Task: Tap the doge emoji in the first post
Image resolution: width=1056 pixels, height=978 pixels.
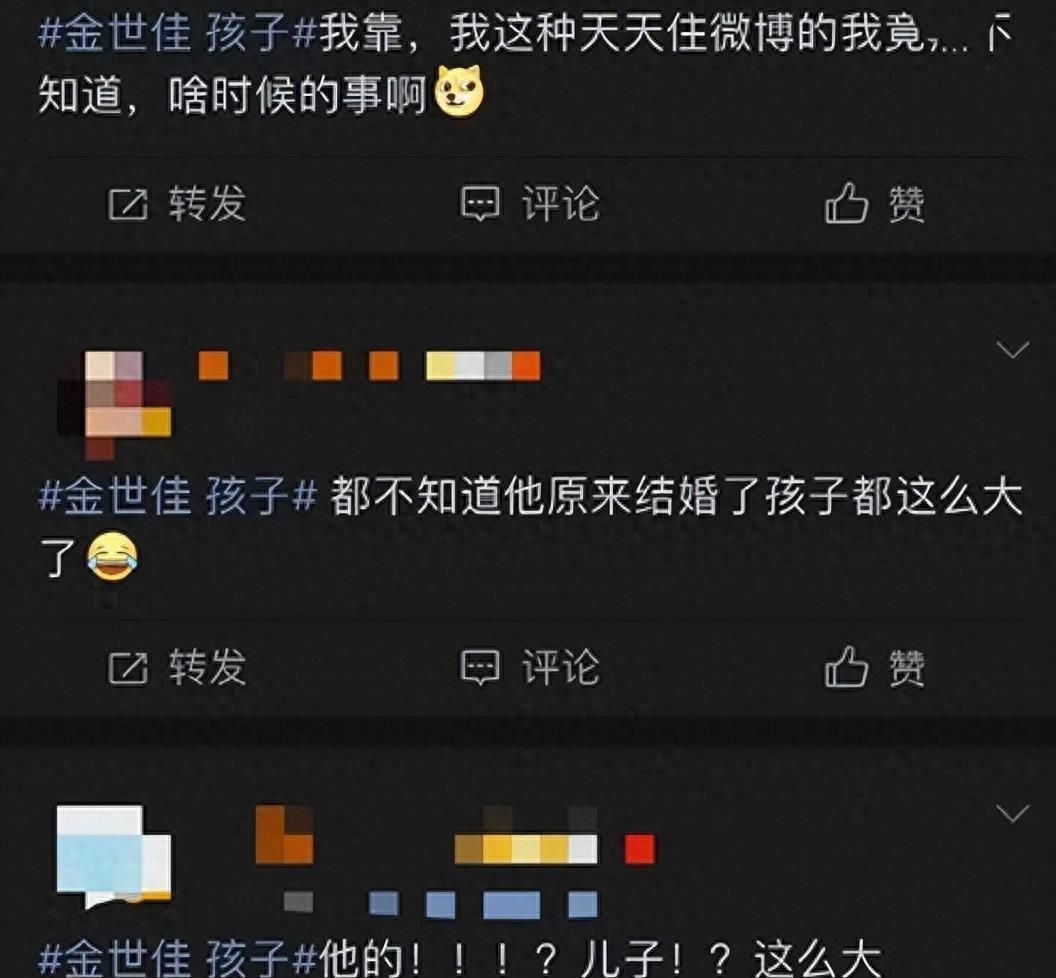Action: (x=459, y=91)
